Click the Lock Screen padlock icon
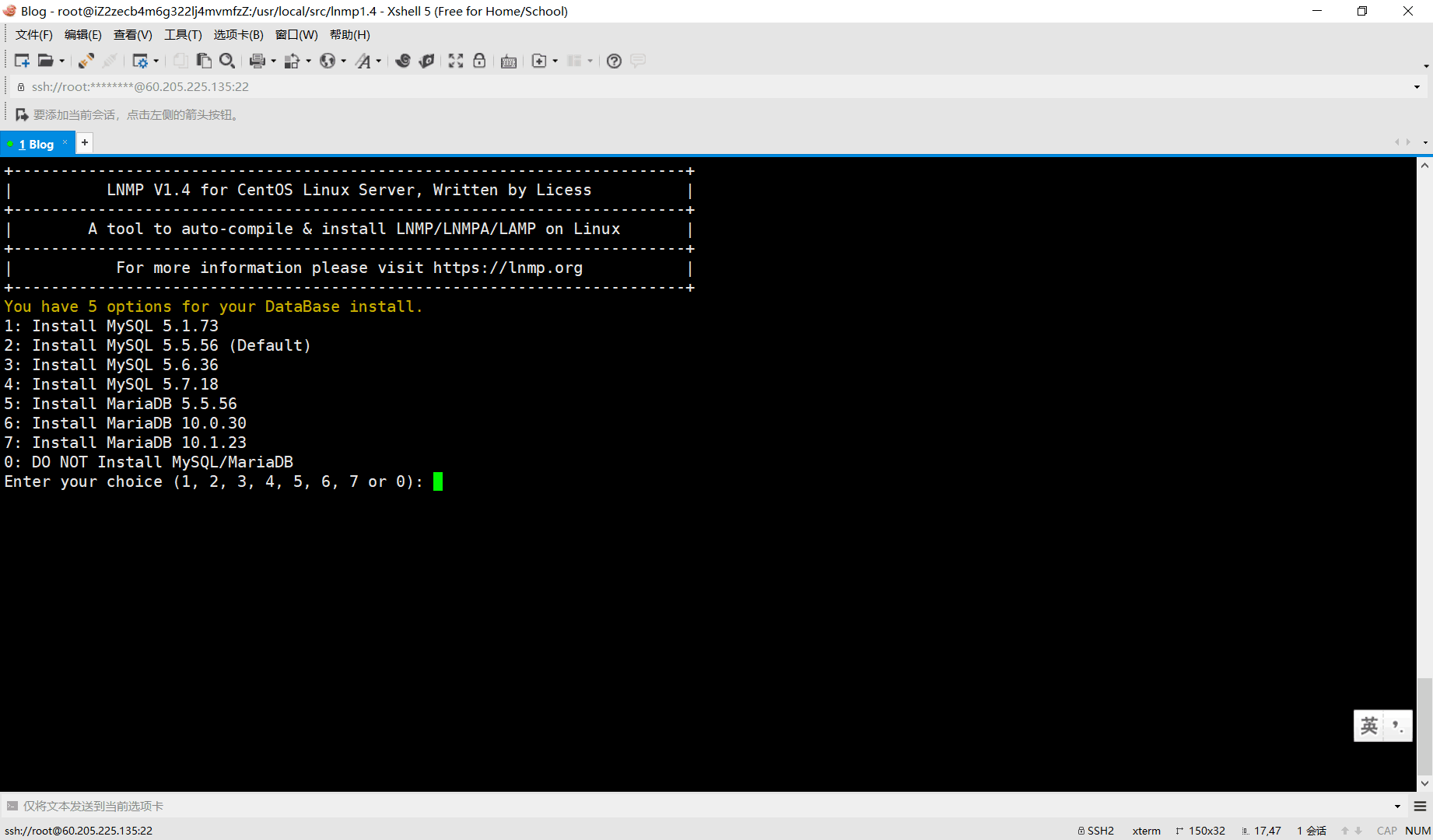The width and height of the screenshot is (1433, 840). pos(479,61)
